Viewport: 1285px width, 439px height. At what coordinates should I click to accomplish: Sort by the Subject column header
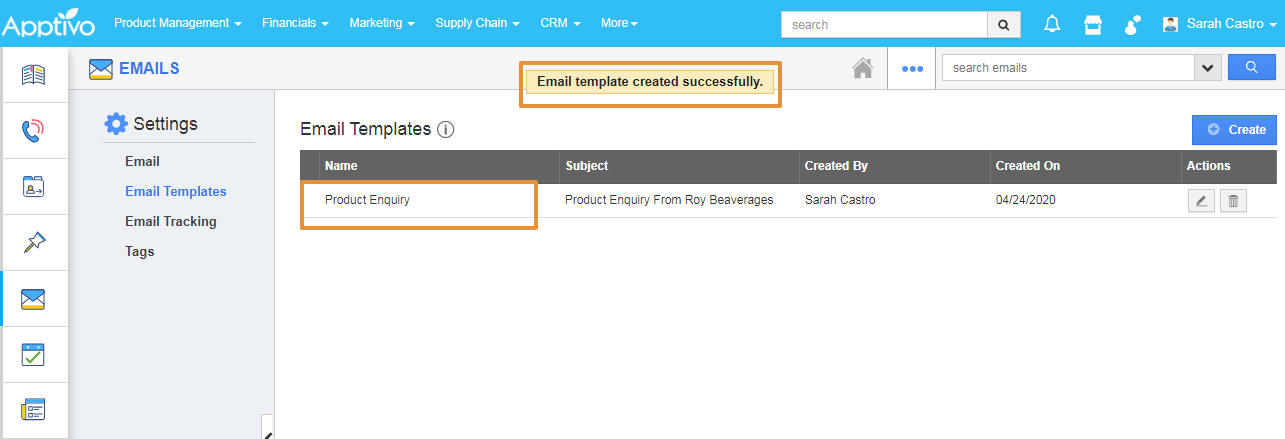587,166
